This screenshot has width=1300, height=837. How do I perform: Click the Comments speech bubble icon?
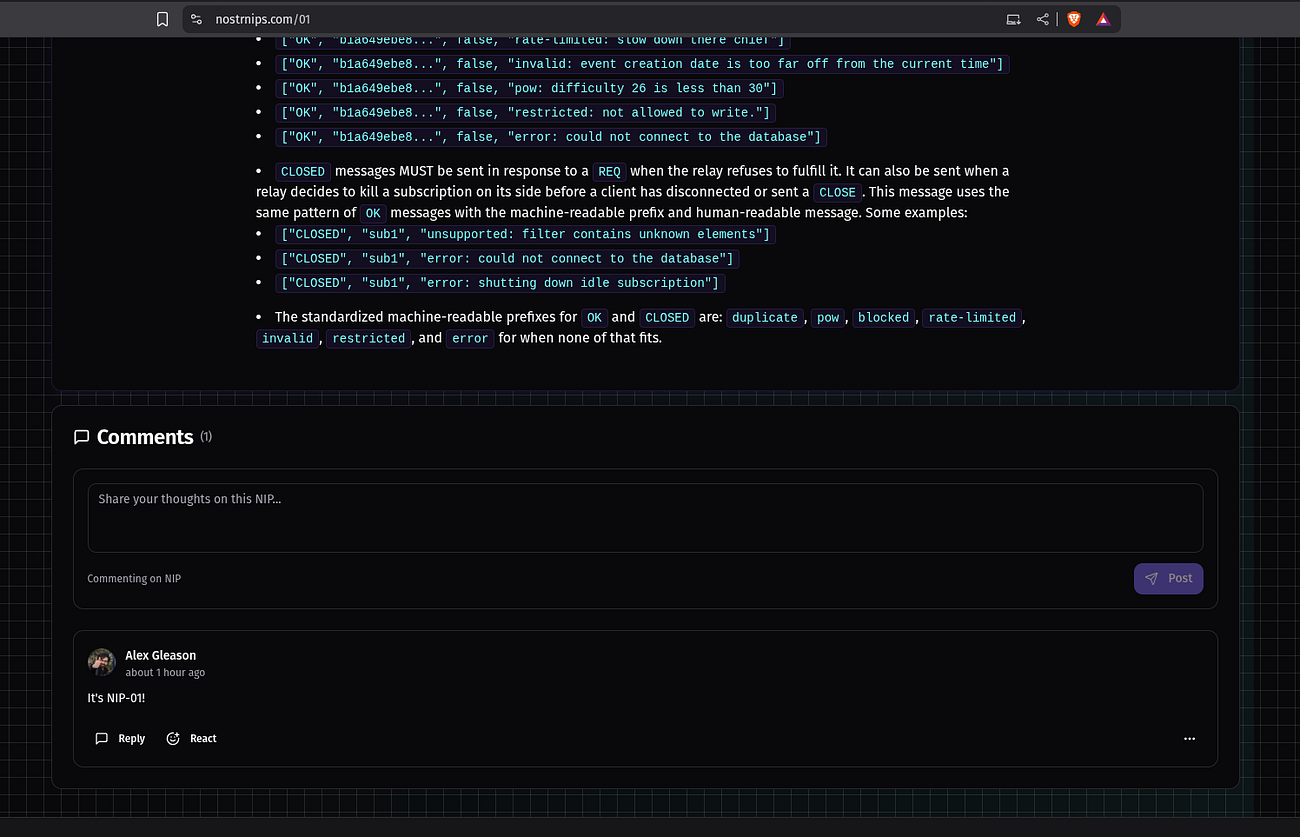click(82, 437)
